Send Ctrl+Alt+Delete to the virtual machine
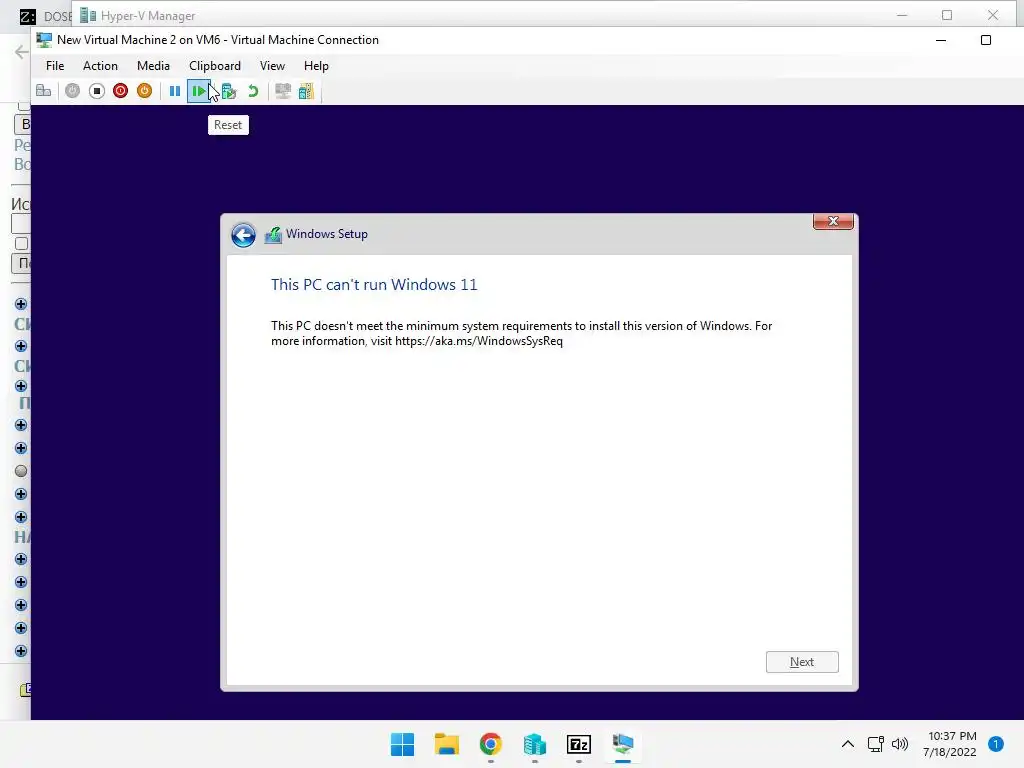The image size is (1024, 768). coord(44,91)
